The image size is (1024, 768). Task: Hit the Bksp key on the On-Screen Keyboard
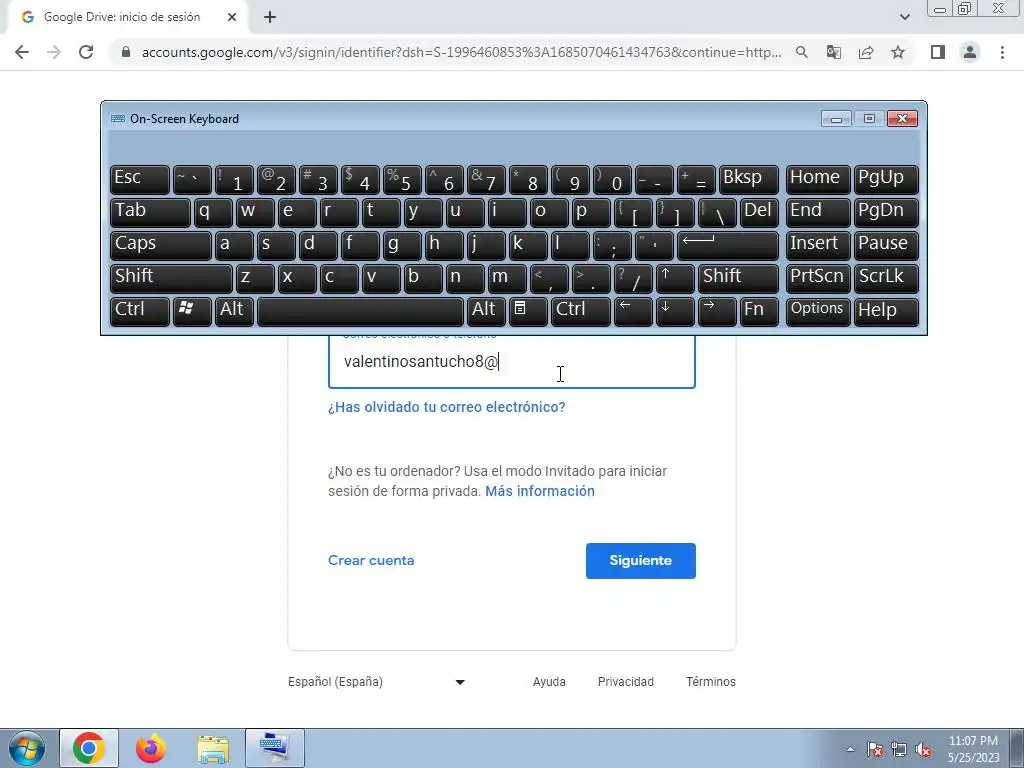748,179
